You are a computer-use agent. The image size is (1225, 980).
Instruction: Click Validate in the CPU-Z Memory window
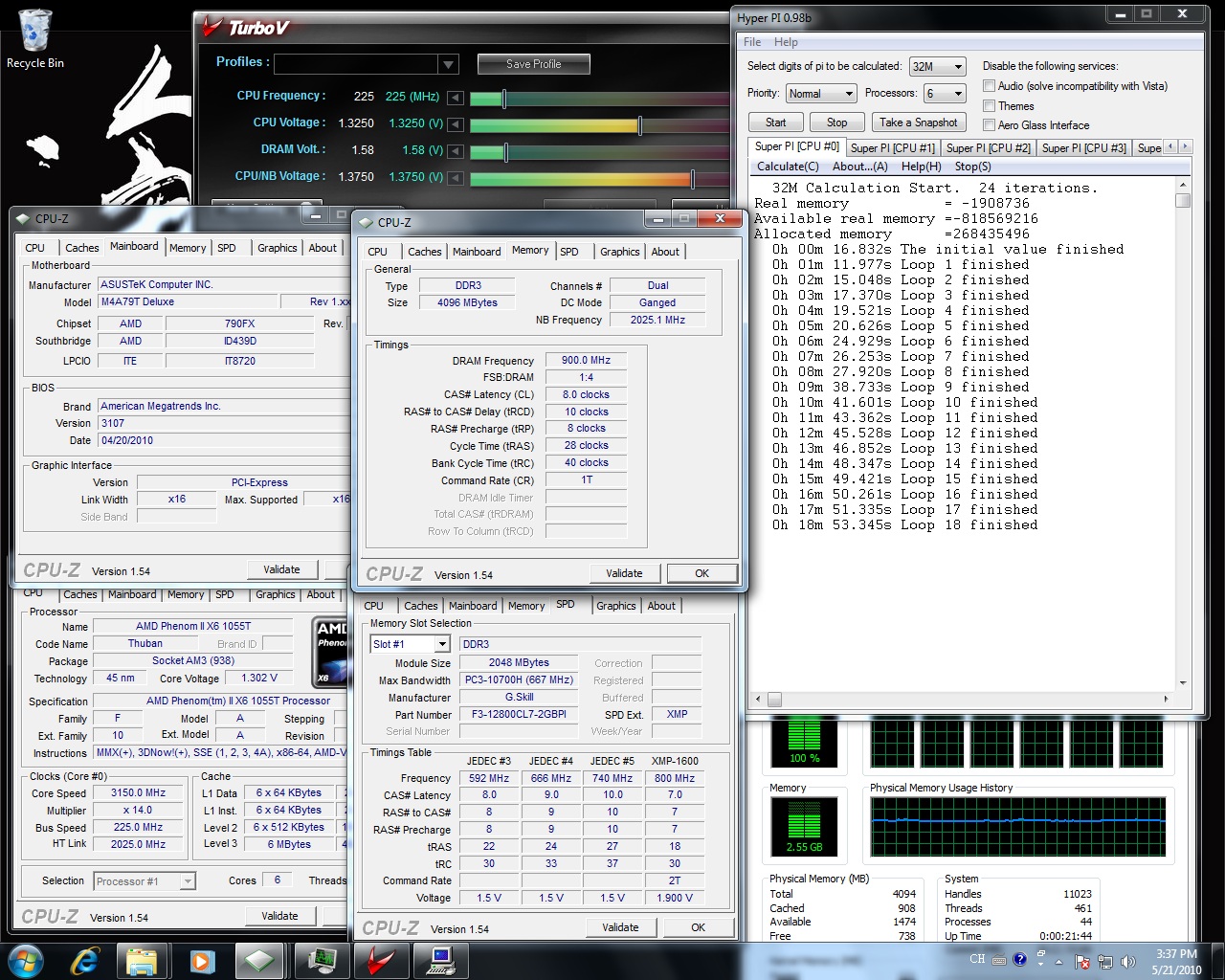click(624, 573)
